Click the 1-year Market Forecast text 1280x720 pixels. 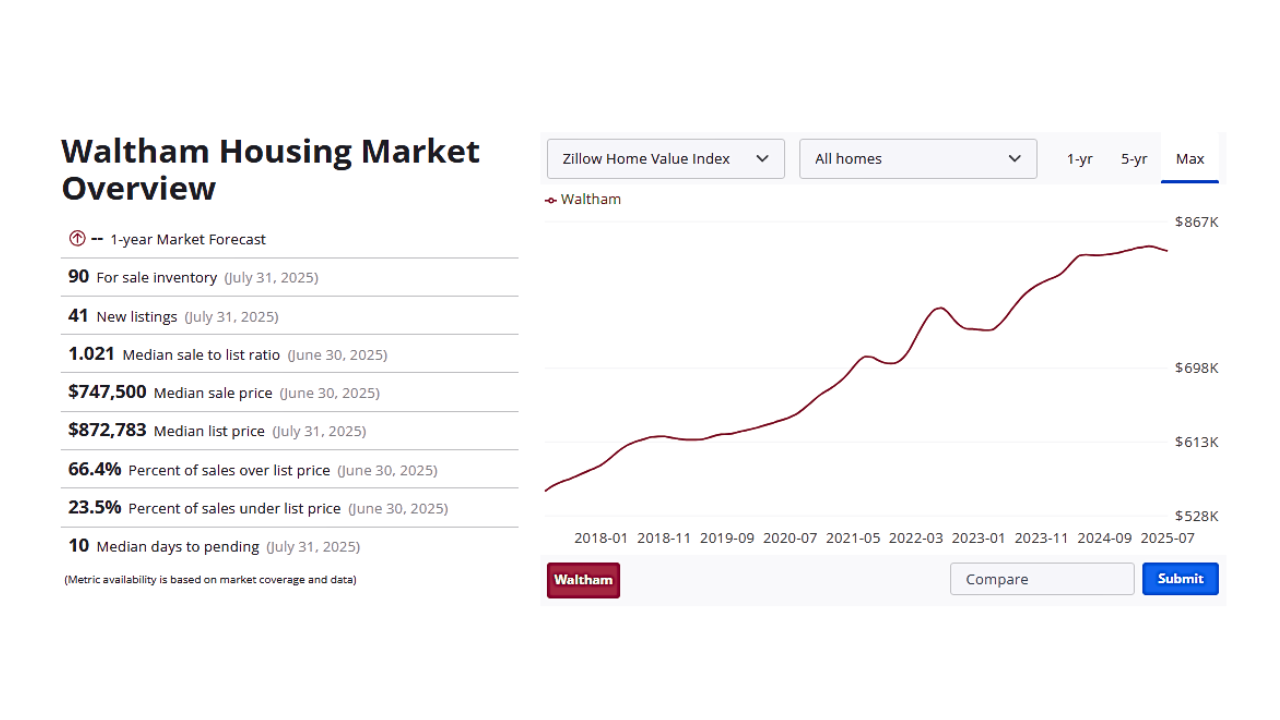188,240
